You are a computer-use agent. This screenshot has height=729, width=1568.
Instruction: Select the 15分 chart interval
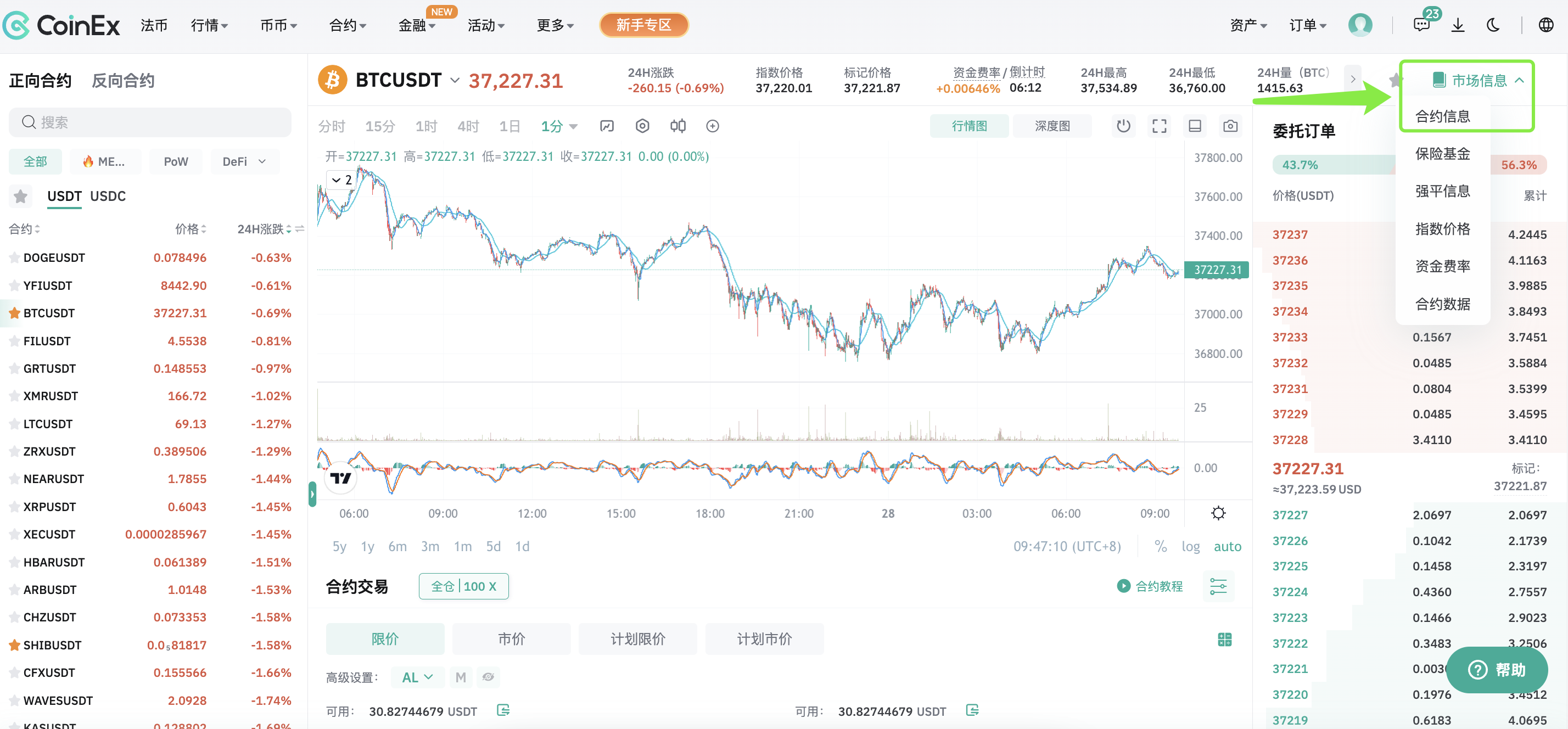click(380, 126)
